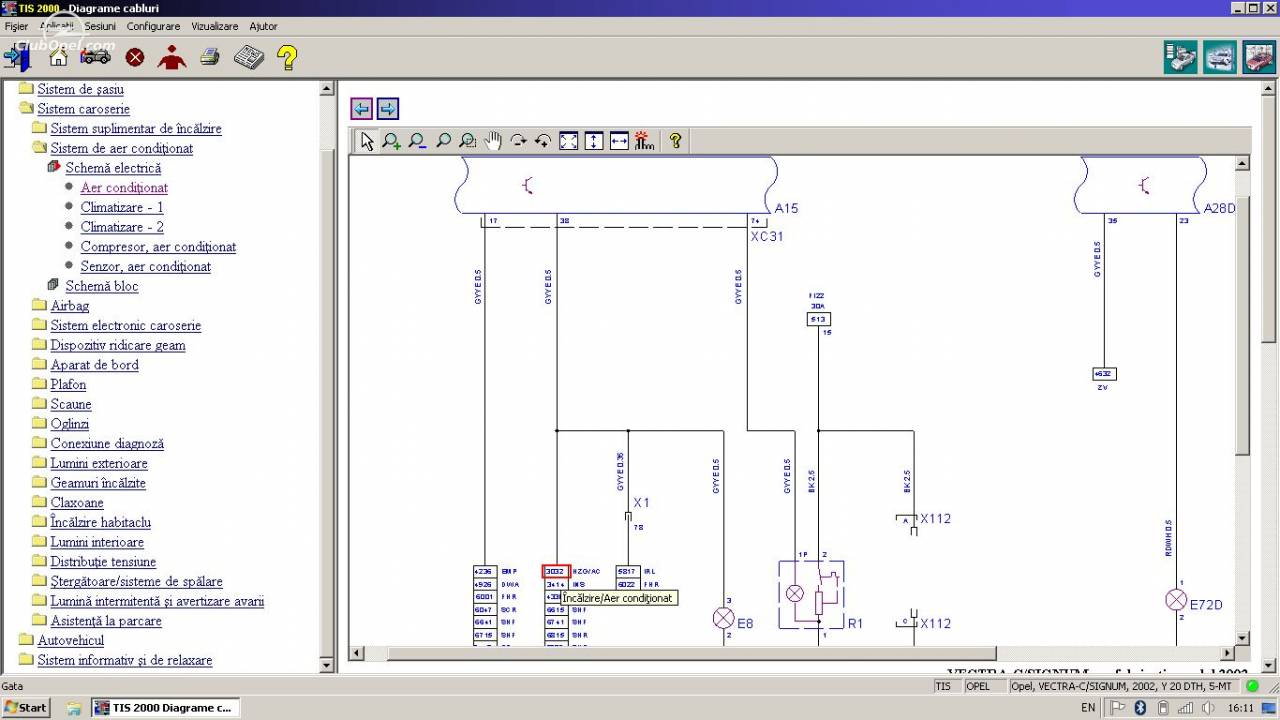The width and height of the screenshot is (1280, 720).
Task: Open Sistem de şasiu folder
Action: (x=81, y=89)
